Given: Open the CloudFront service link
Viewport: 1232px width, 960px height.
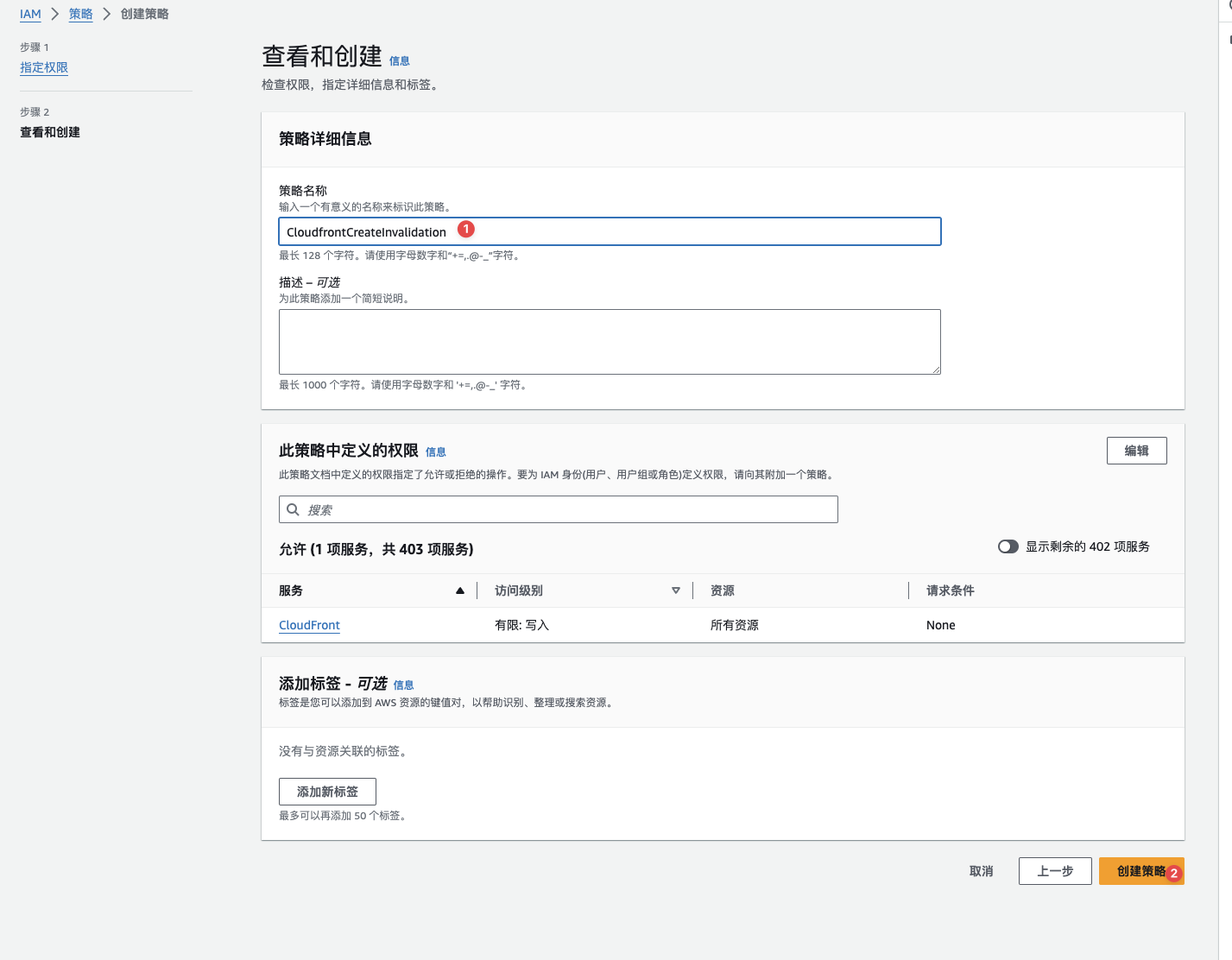Looking at the screenshot, I should pyautogui.click(x=309, y=625).
